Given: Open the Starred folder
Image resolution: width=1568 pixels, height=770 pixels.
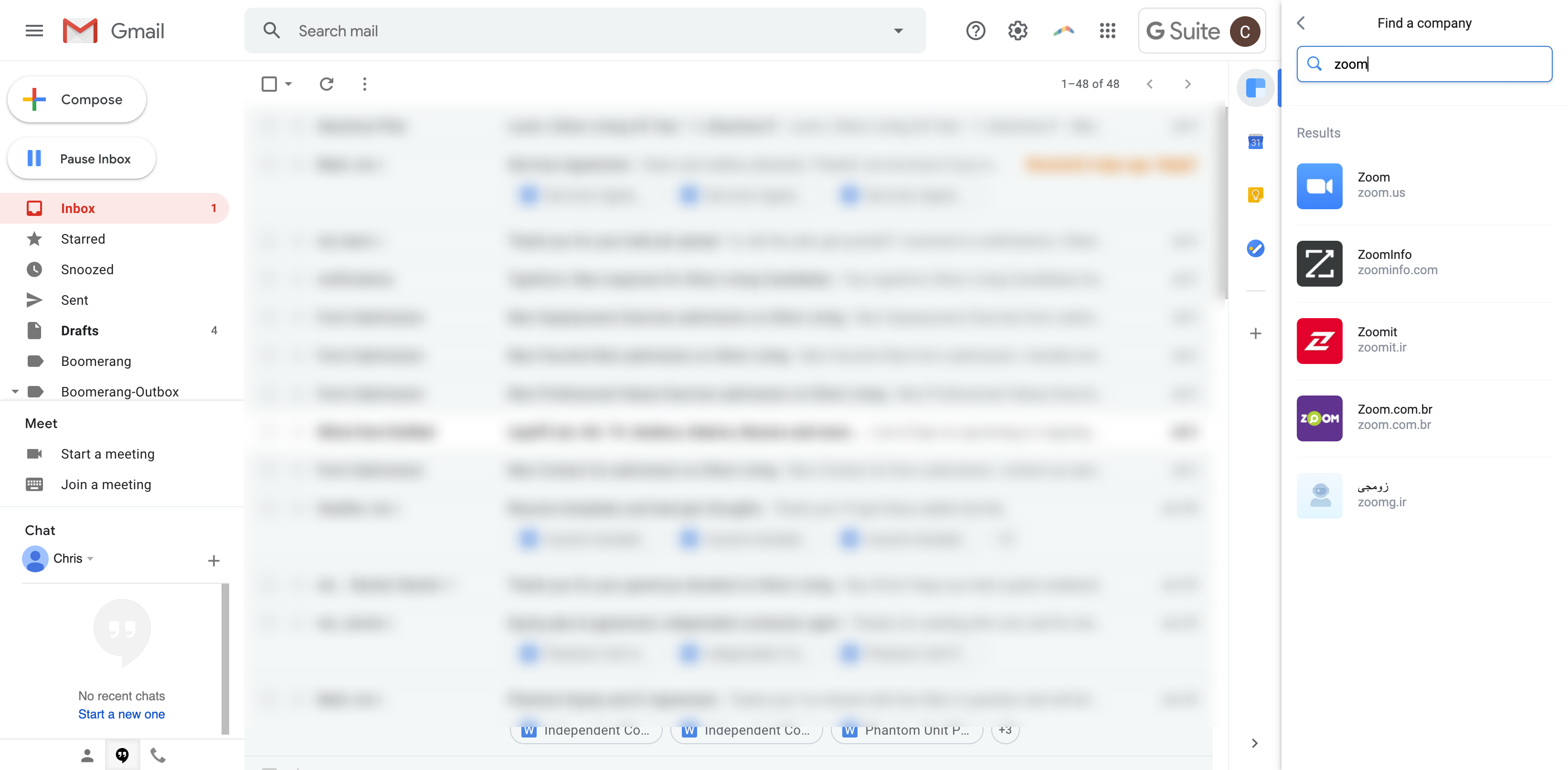Looking at the screenshot, I should [115, 239].
